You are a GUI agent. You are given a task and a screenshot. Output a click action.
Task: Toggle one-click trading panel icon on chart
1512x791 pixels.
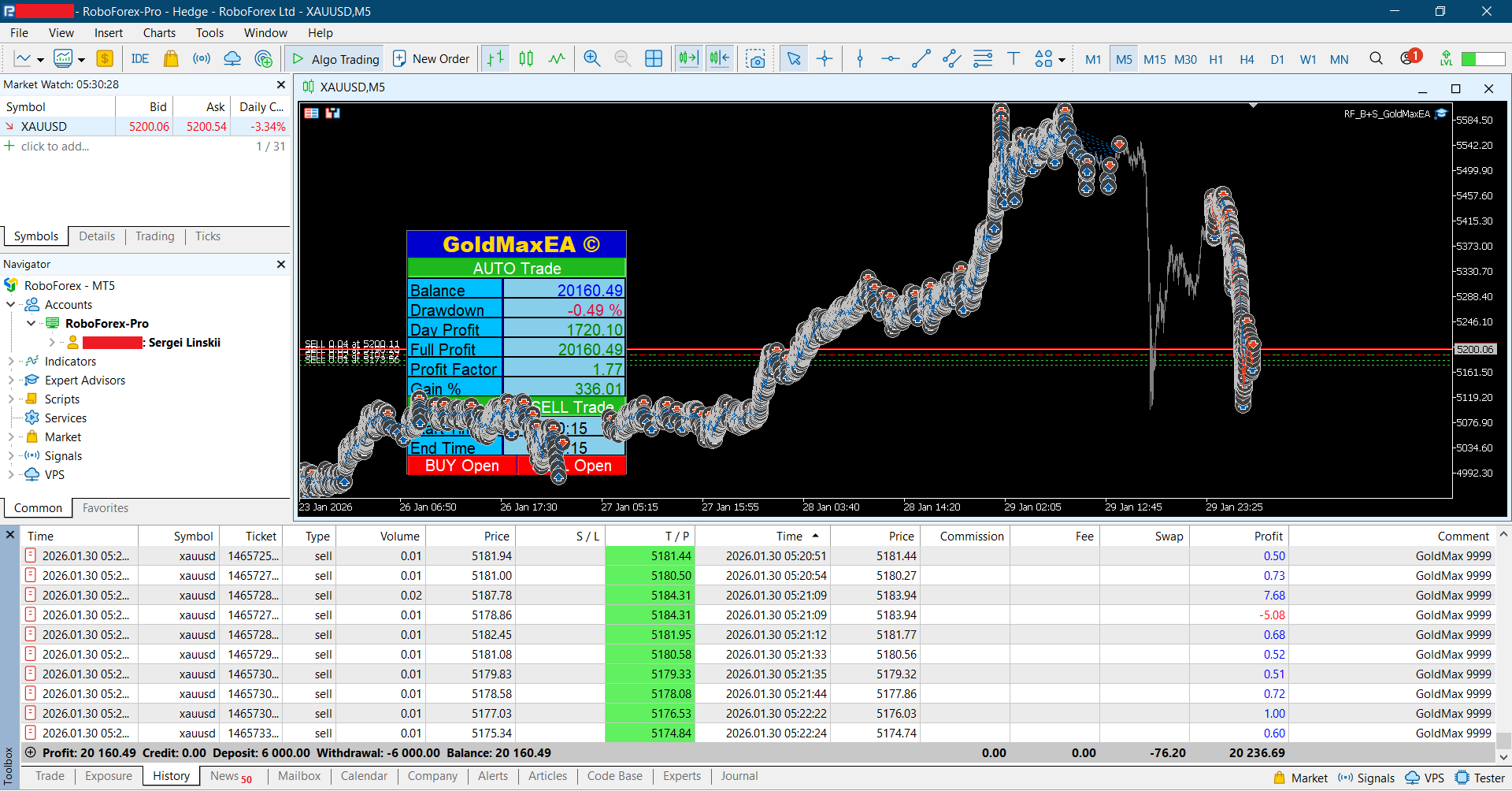tap(332, 113)
